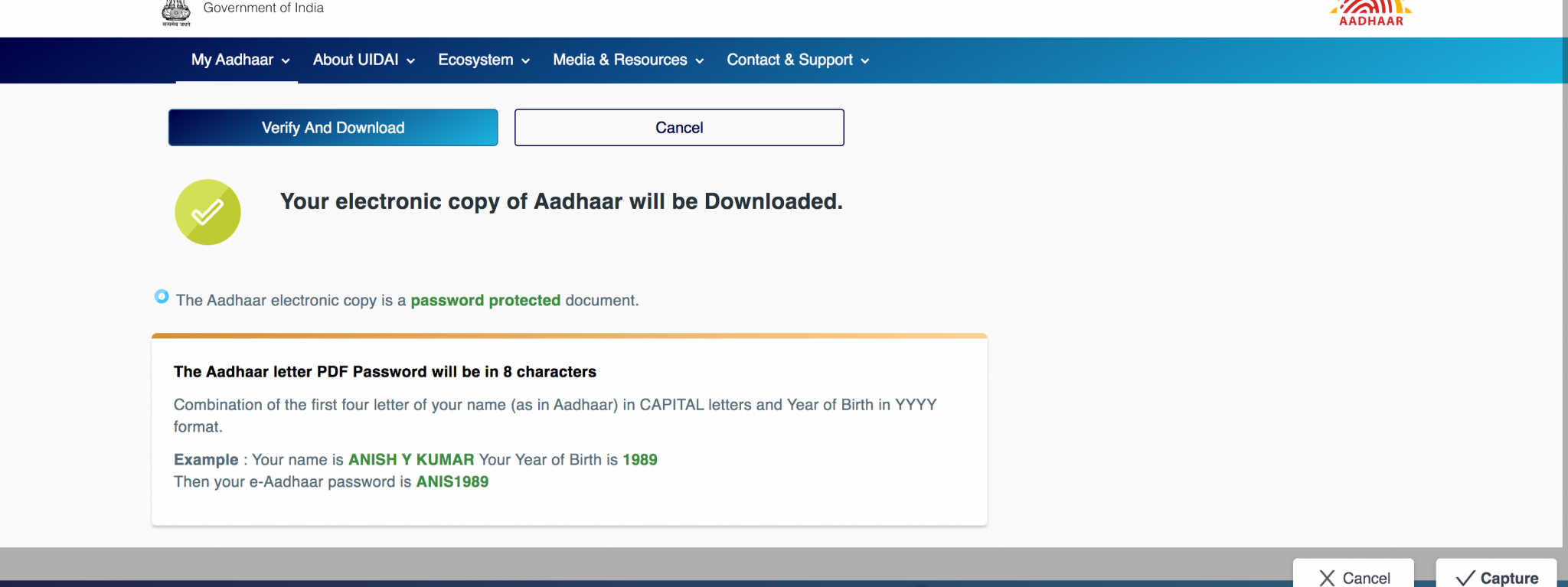Click the Government of India emblem logo
The image size is (1568, 587).
click(175, 10)
